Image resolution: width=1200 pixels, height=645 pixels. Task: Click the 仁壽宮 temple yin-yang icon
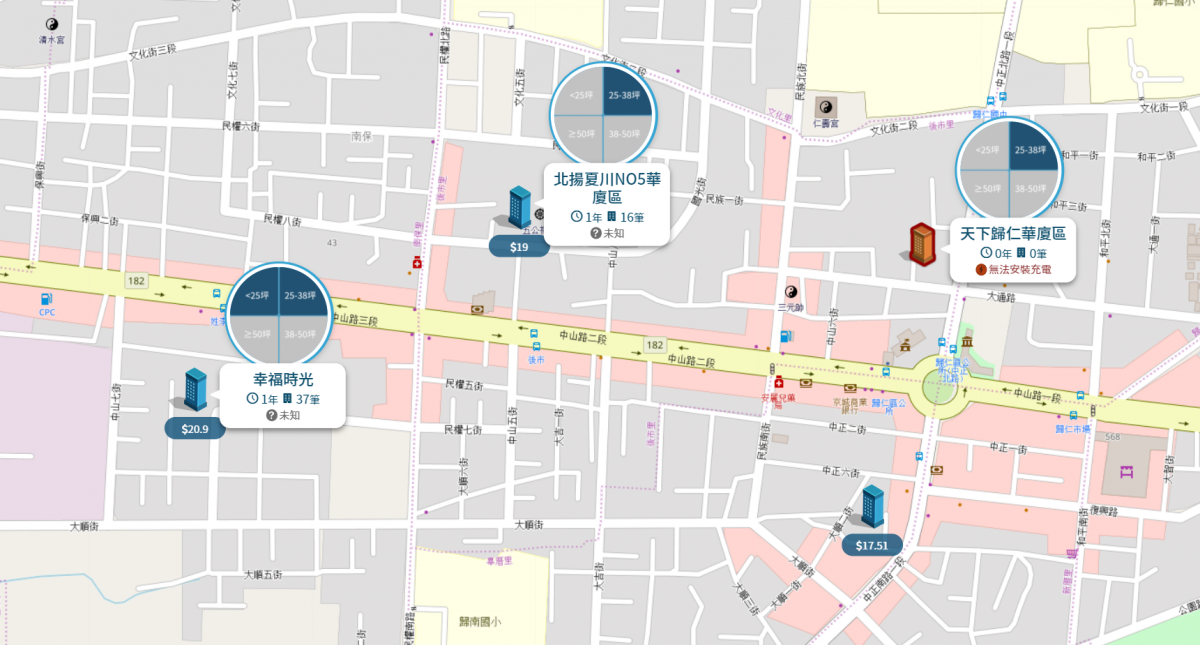826,107
